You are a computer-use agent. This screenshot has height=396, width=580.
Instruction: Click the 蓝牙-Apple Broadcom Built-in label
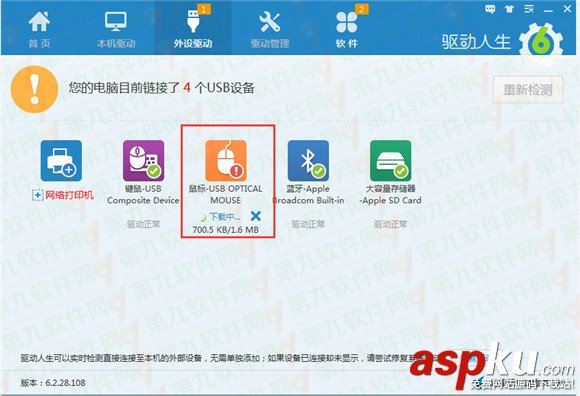pos(308,194)
